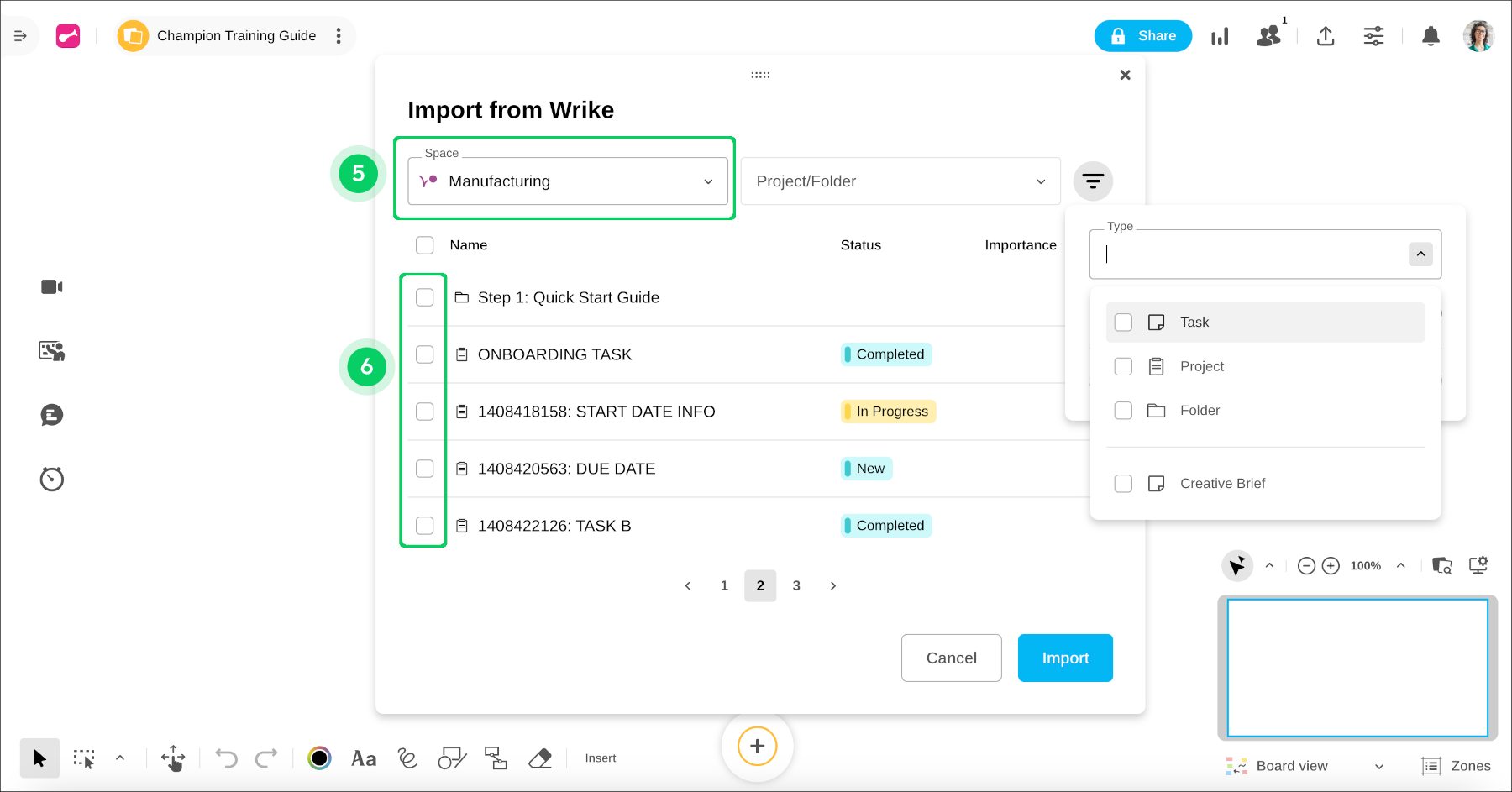Viewport: 1512px width, 792px height.
Task: Expand the 100% zoom level chevron
Action: click(1400, 566)
